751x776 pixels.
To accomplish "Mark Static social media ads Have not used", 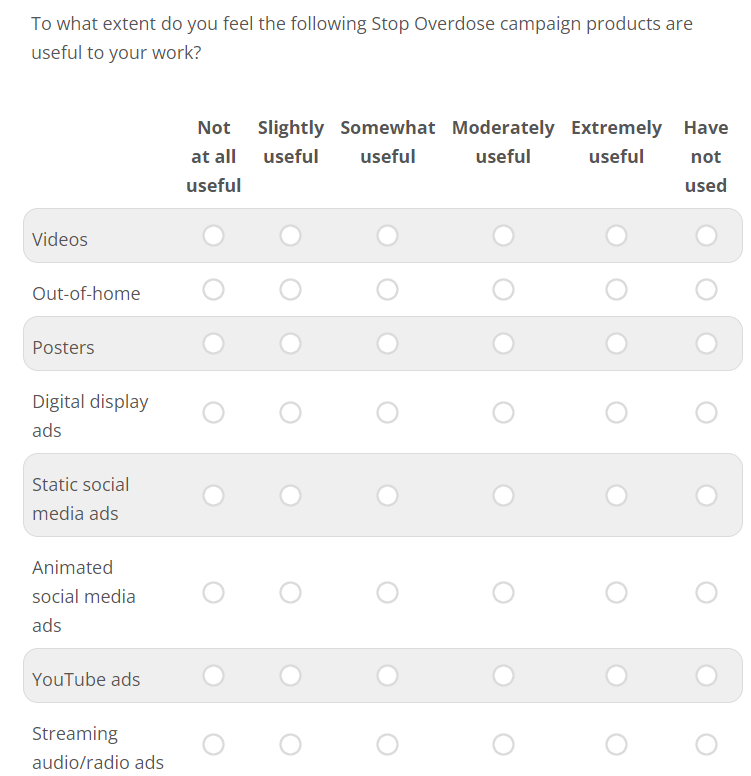I will tap(706, 495).
